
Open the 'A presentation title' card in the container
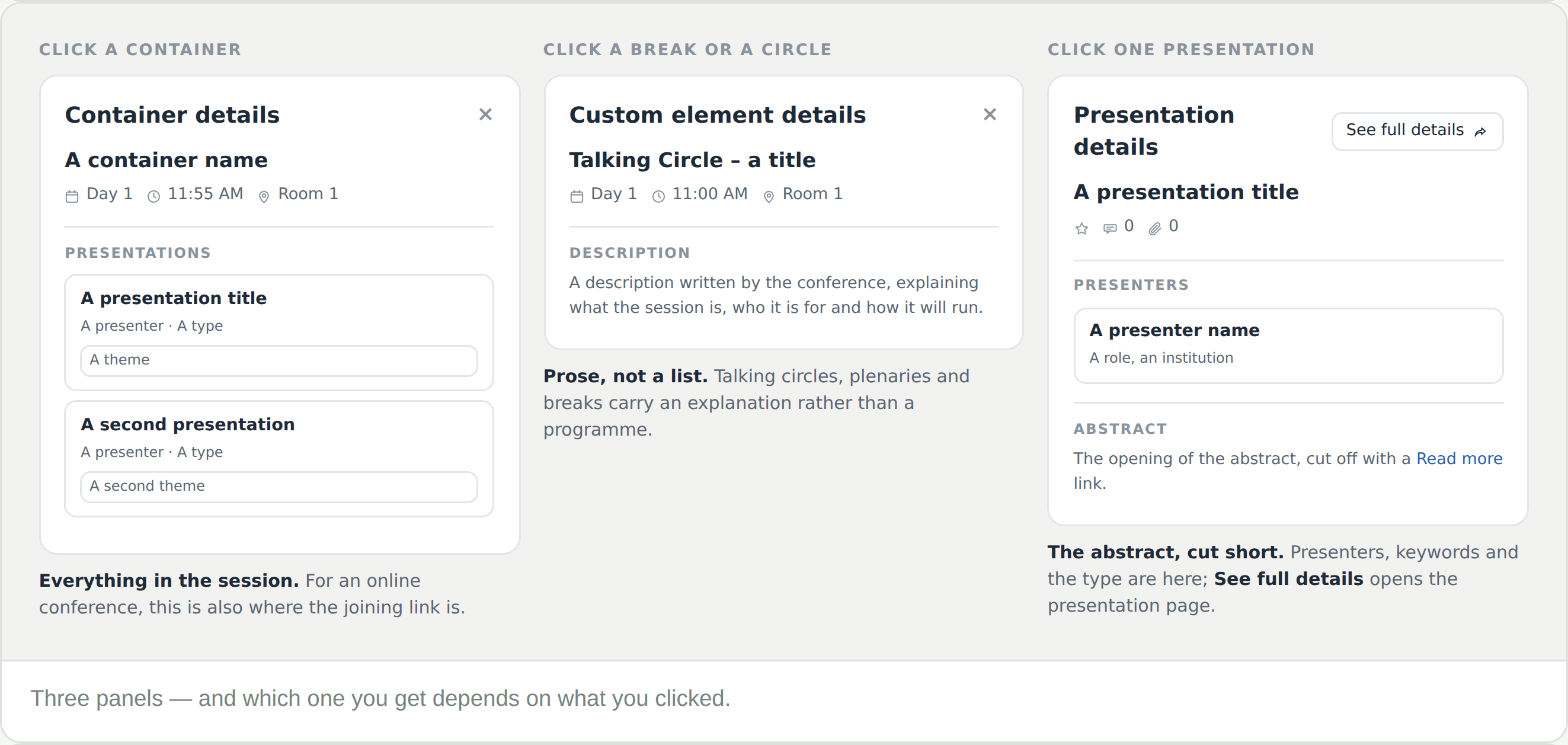(279, 332)
